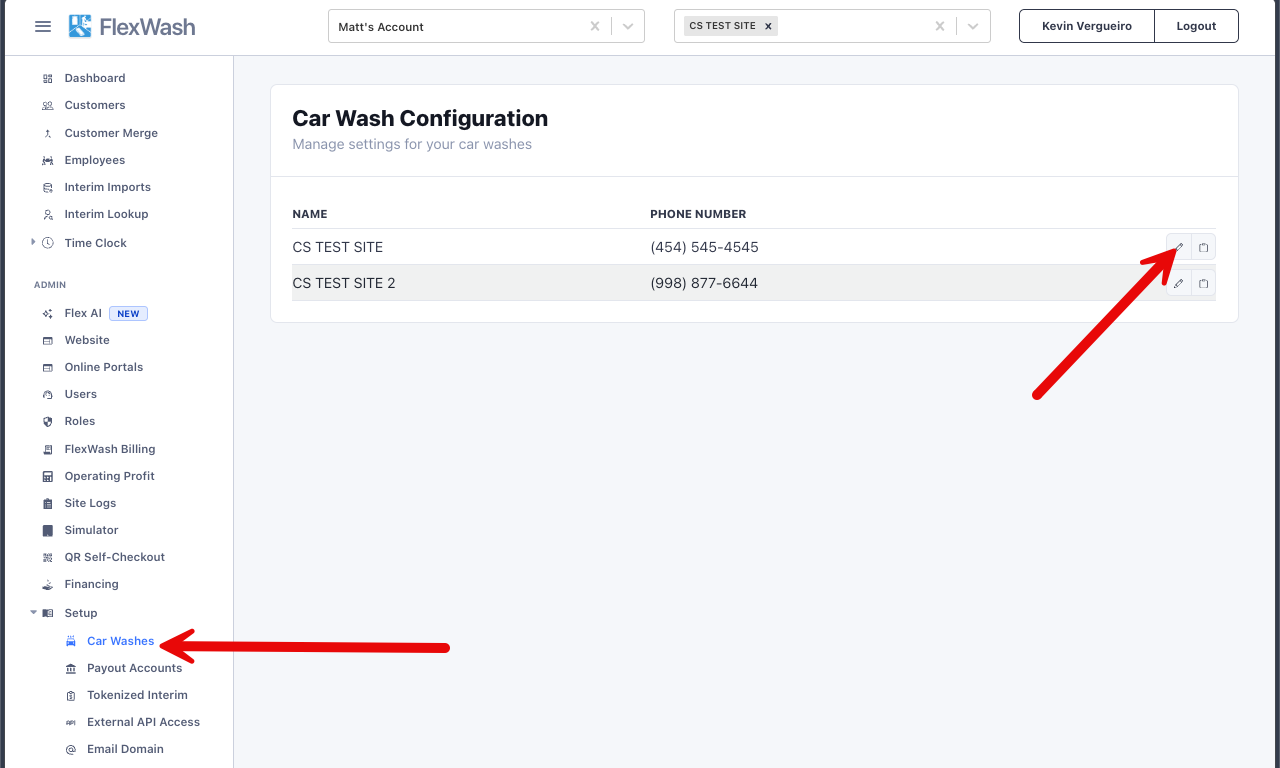
Task: Open Online Portals in sidebar
Action: [104, 367]
